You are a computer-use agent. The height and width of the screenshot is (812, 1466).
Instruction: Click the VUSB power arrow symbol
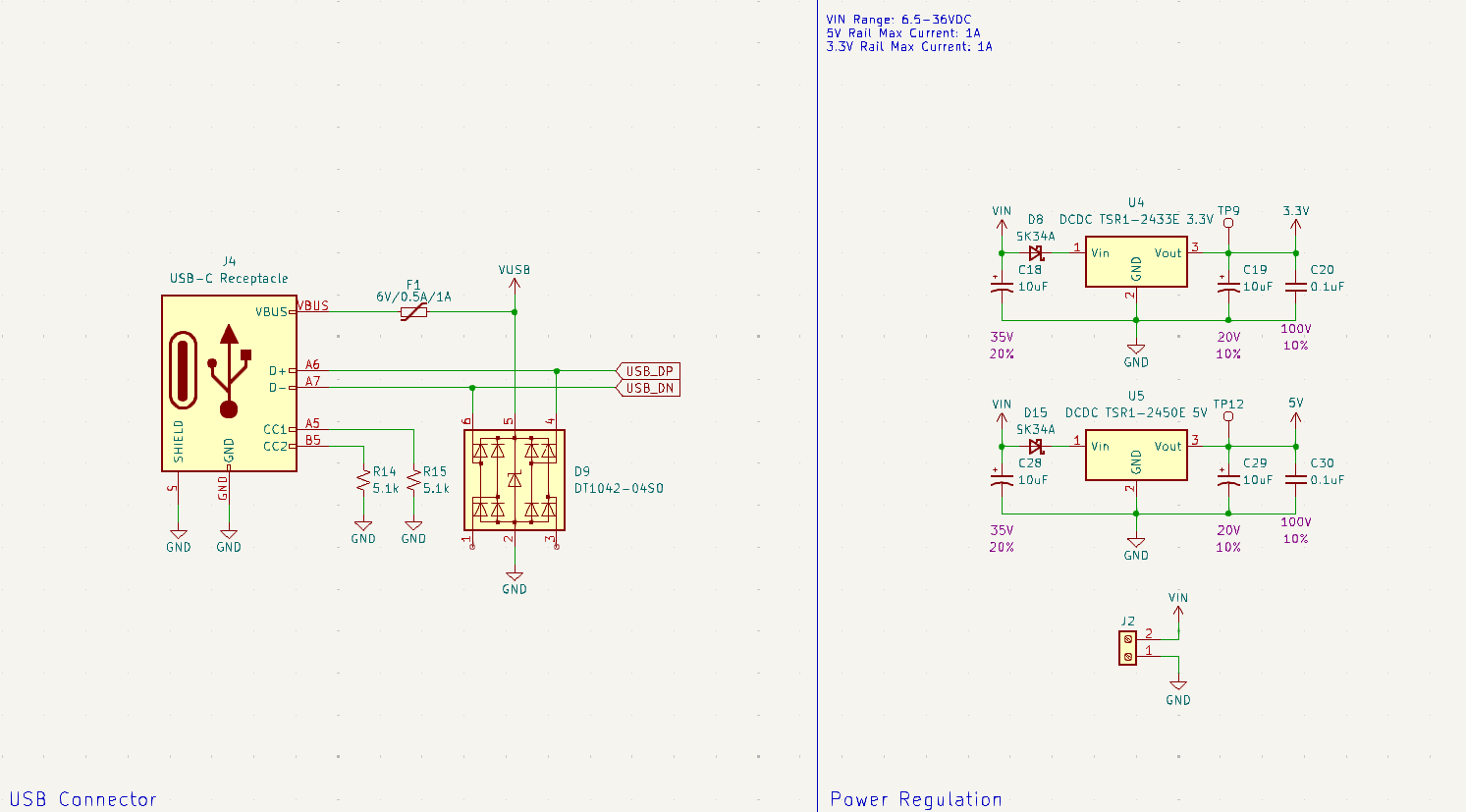tap(515, 285)
